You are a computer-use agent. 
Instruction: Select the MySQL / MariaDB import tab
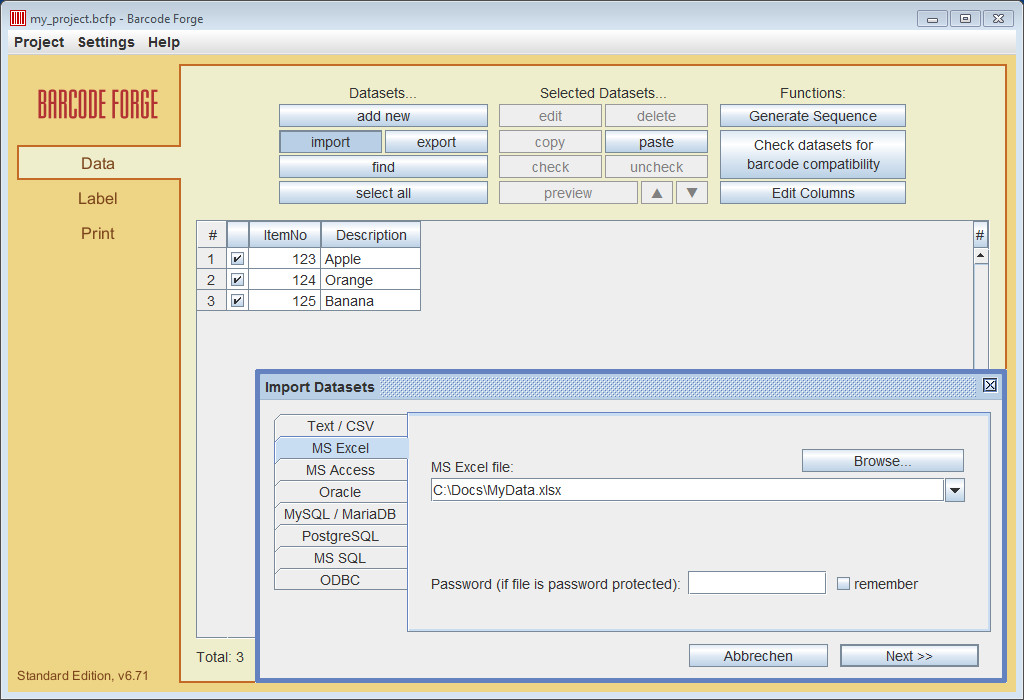point(340,514)
